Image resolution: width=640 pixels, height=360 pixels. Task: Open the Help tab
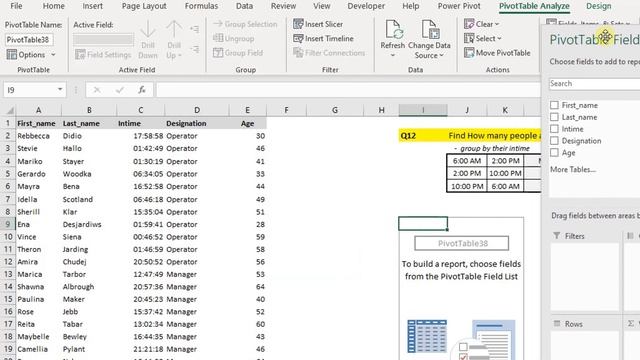[411, 6]
